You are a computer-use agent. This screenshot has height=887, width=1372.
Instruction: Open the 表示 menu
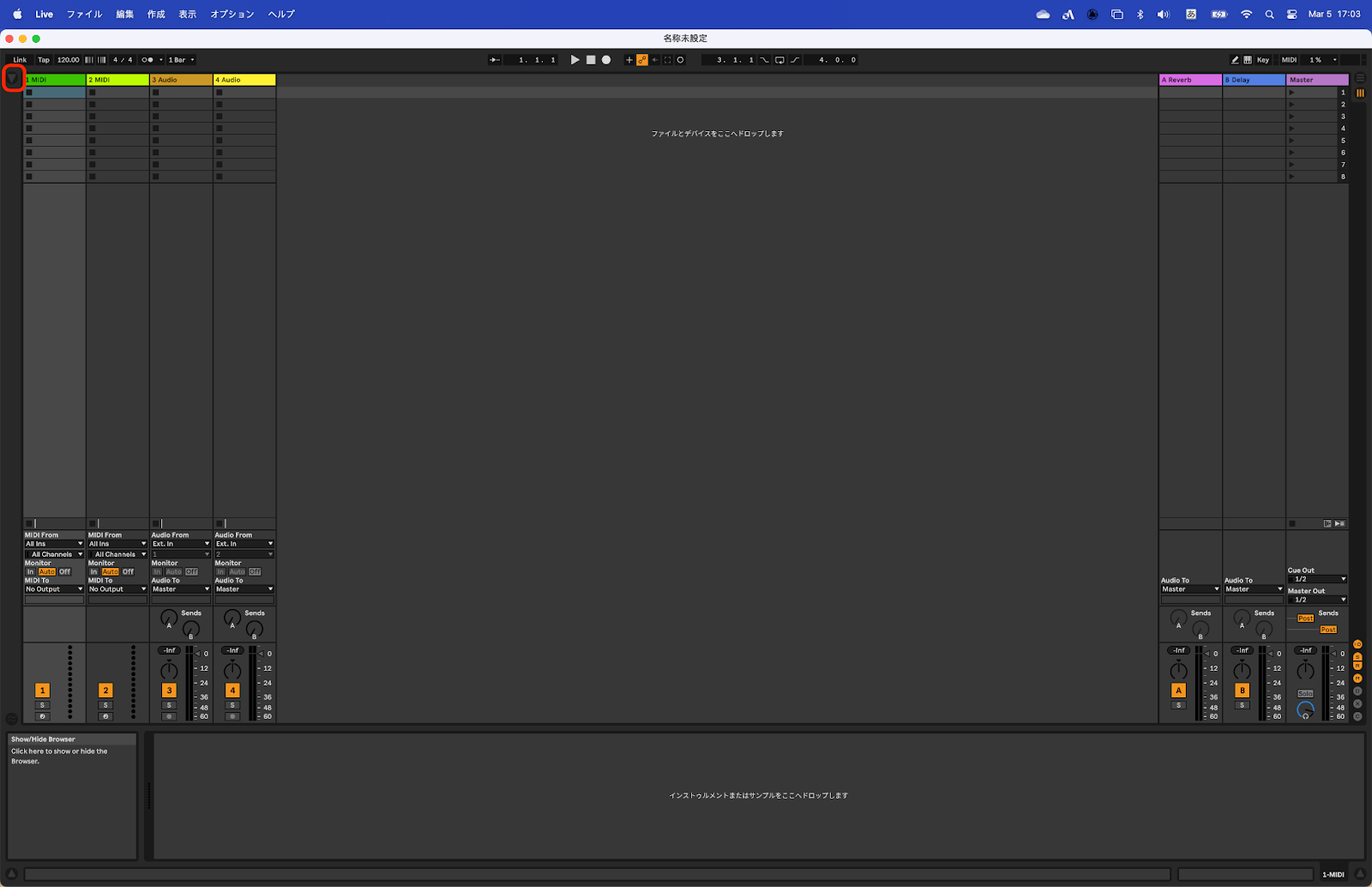[x=188, y=14]
